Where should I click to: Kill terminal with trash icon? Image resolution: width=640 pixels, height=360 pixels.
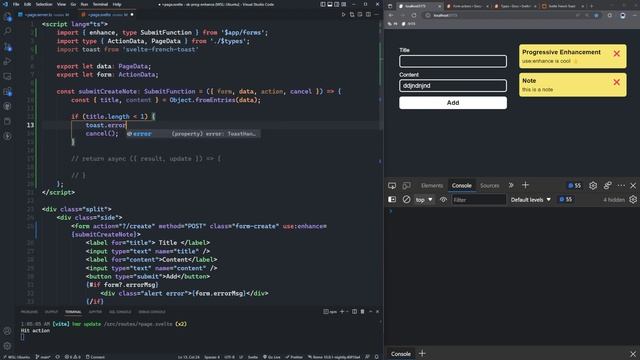tap(362, 311)
